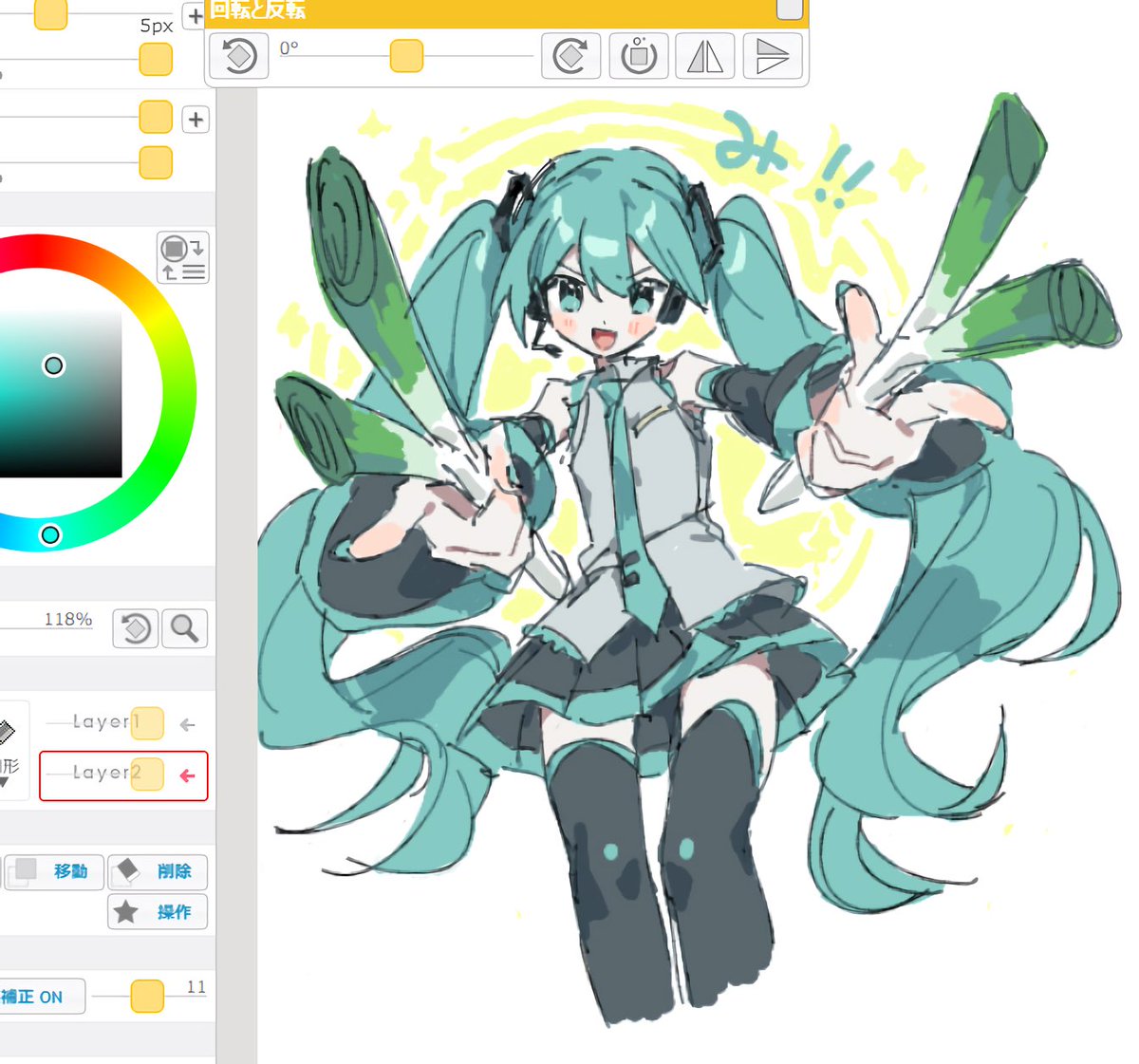Open the palette options beside the color wheel
The height and width of the screenshot is (1064, 1139).
182,256
